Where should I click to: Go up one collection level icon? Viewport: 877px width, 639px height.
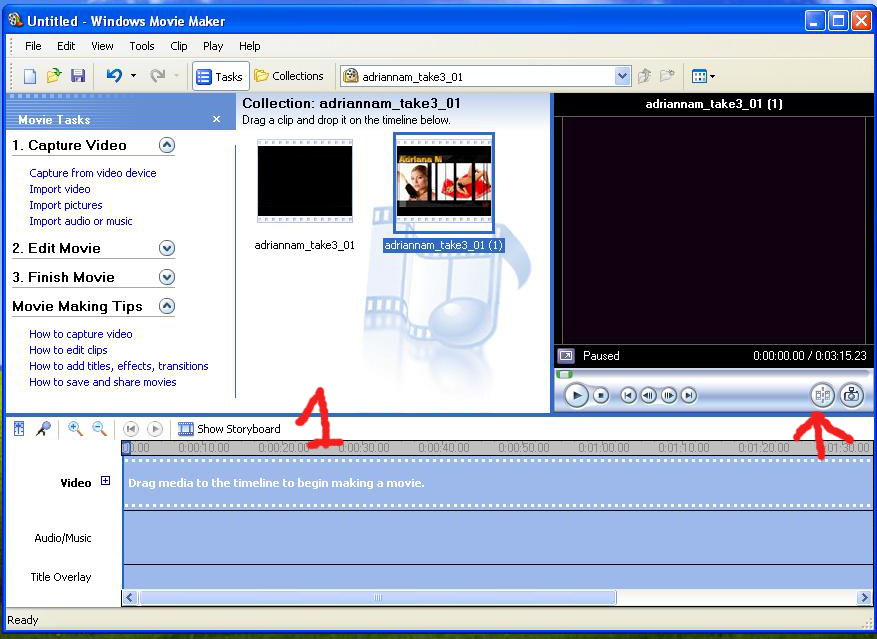(645, 76)
